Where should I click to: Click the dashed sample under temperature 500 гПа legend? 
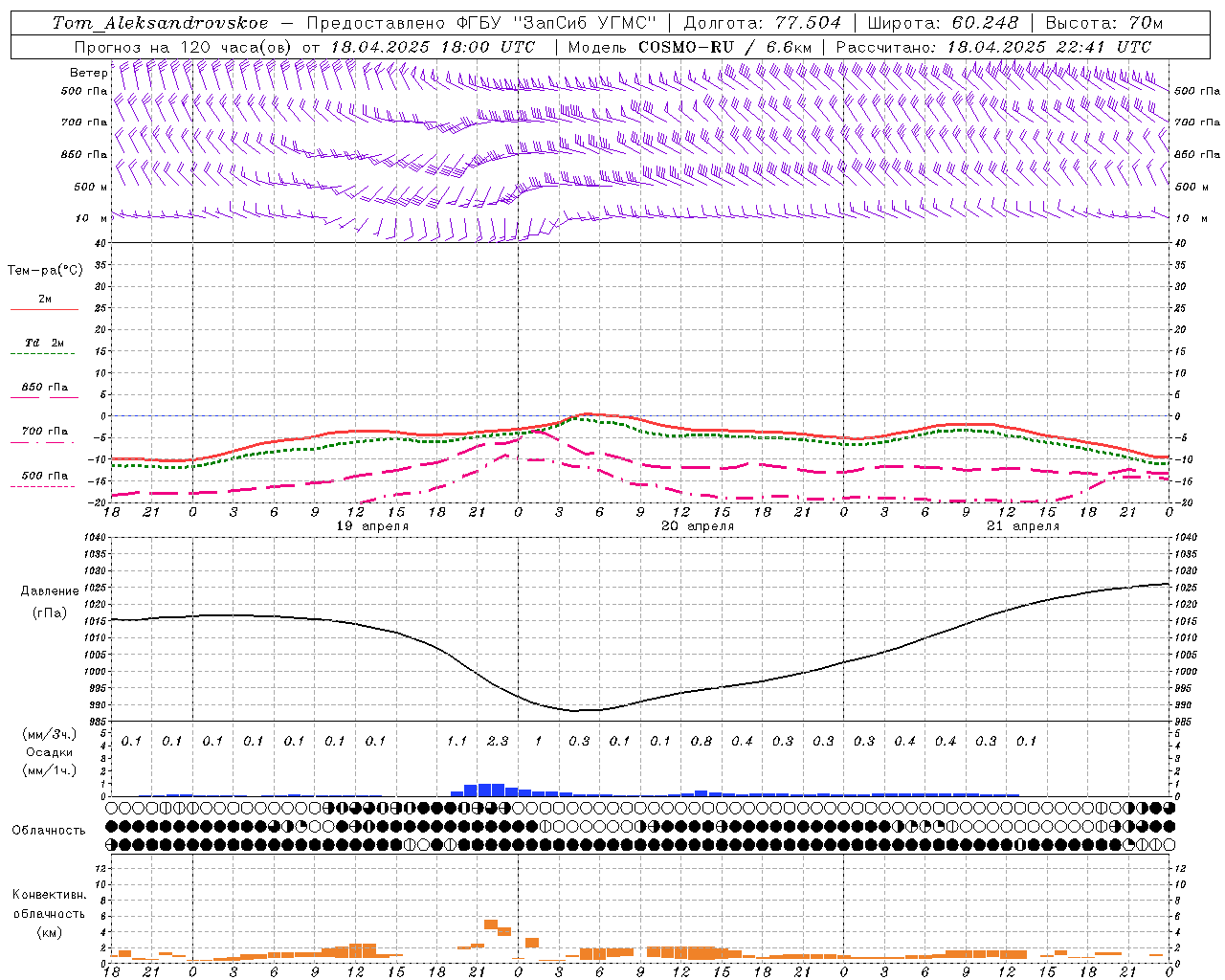pos(42,486)
